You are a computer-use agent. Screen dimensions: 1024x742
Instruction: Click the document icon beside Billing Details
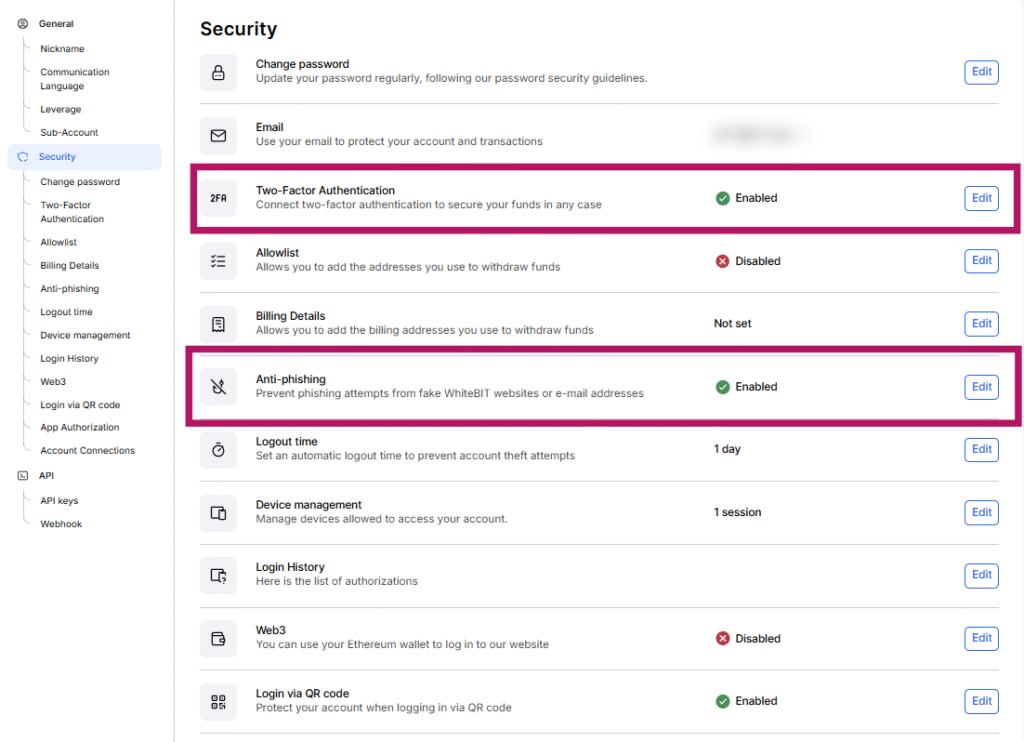(x=218, y=323)
